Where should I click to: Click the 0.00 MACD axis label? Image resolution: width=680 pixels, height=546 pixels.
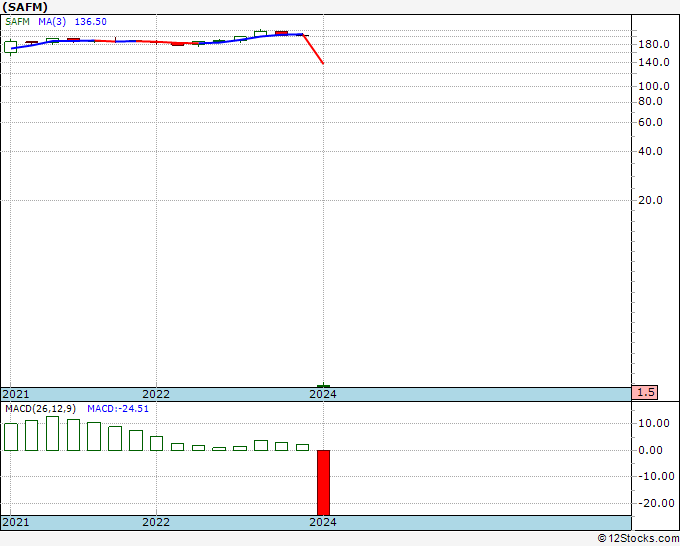coord(651,450)
